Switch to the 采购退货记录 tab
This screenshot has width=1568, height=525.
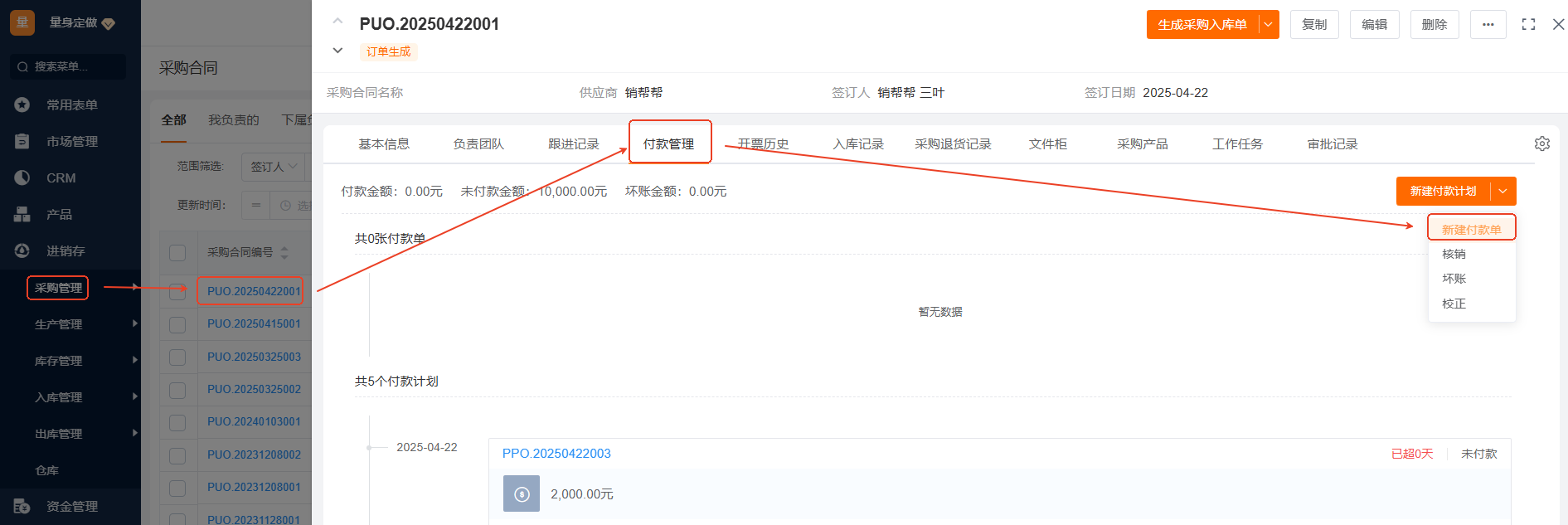954,144
